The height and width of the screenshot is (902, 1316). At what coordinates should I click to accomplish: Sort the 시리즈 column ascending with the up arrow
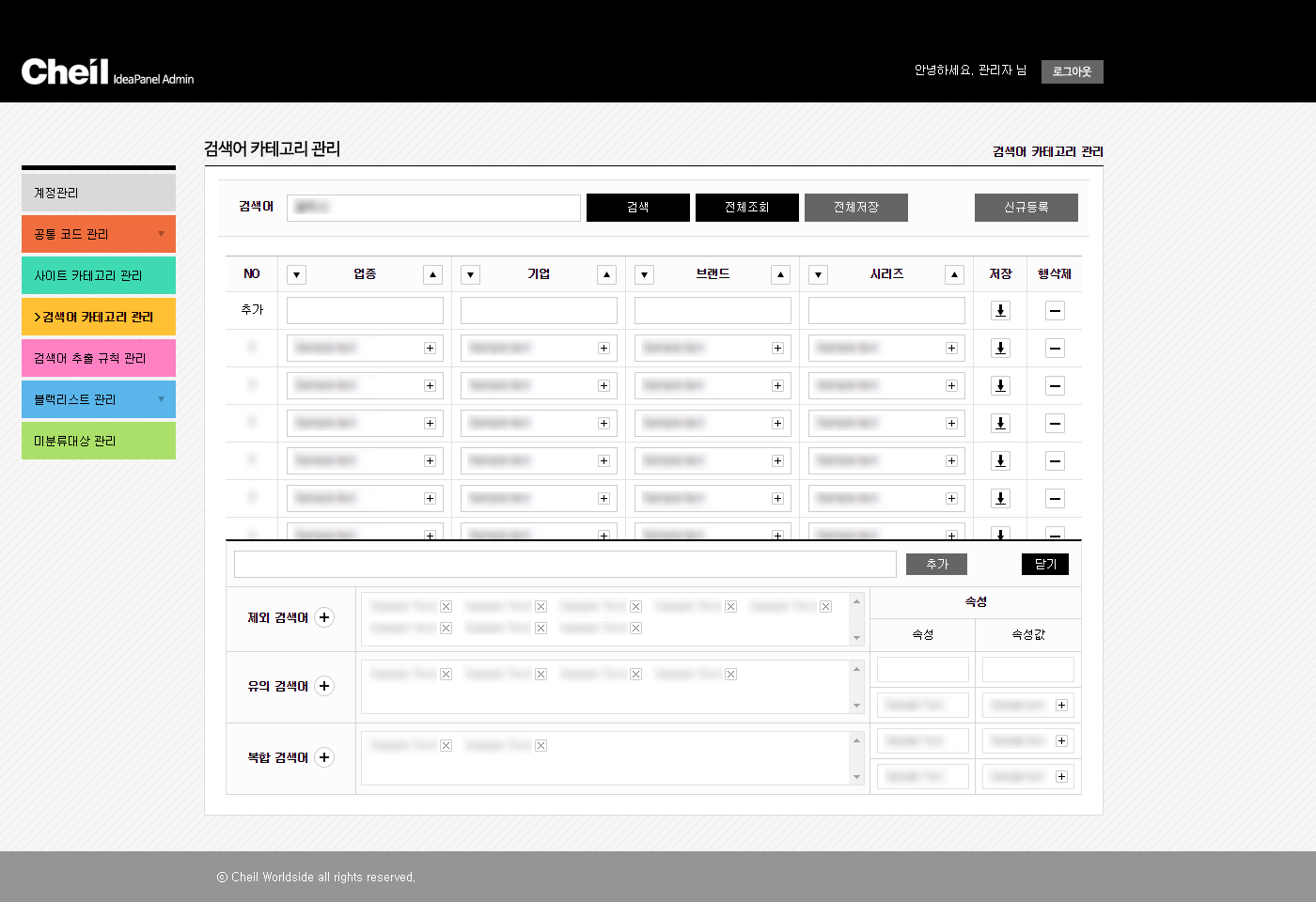click(954, 274)
